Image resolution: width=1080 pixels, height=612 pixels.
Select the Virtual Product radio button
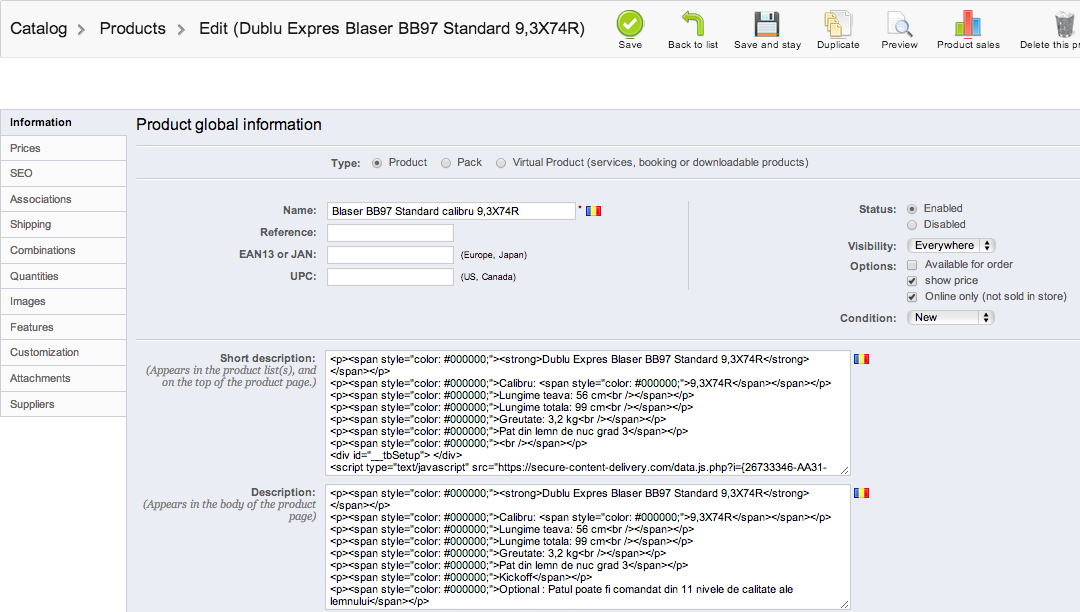pos(501,163)
